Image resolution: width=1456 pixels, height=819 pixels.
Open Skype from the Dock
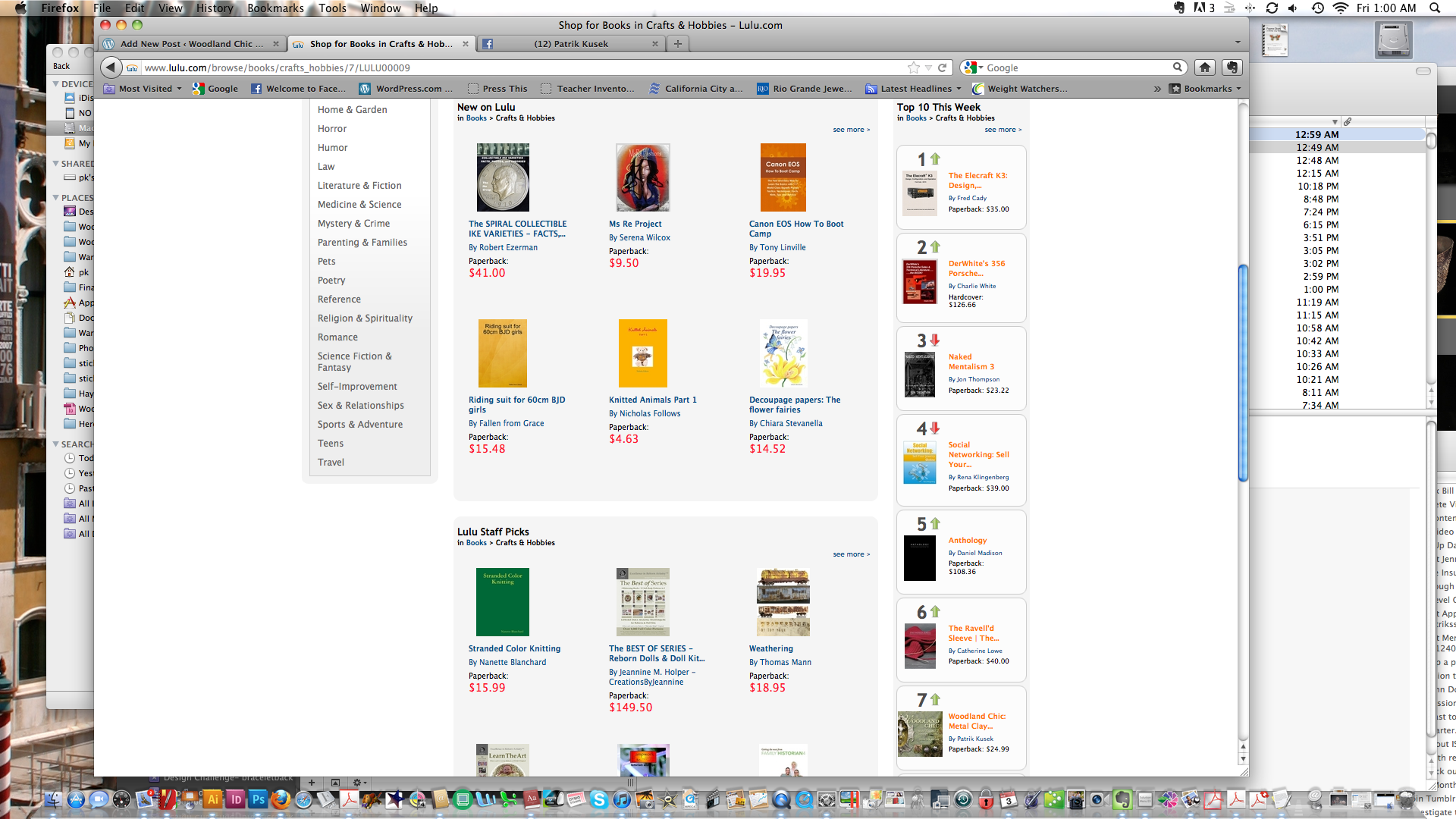(x=599, y=799)
